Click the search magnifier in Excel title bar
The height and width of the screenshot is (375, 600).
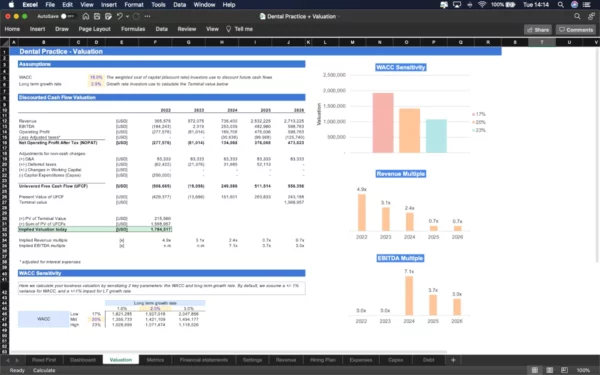tap(577, 16)
